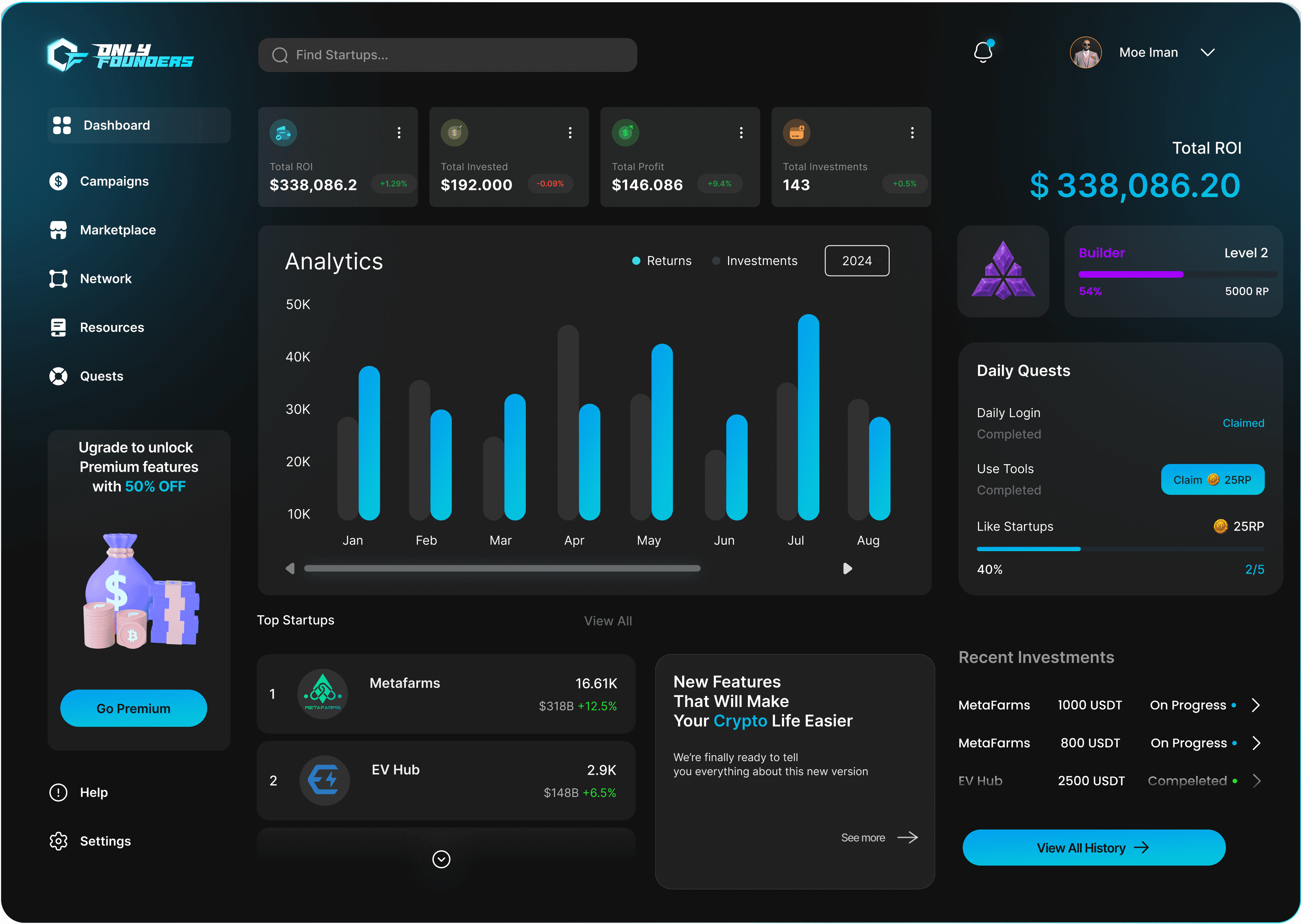Click the chart scroll right arrow
The height and width of the screenshot is (924, 1301).
coord(847,568)
